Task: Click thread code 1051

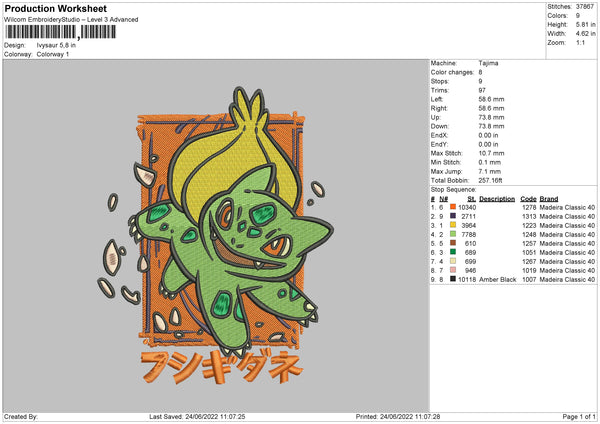Action: pyautogui.click(x=529, y=253)
